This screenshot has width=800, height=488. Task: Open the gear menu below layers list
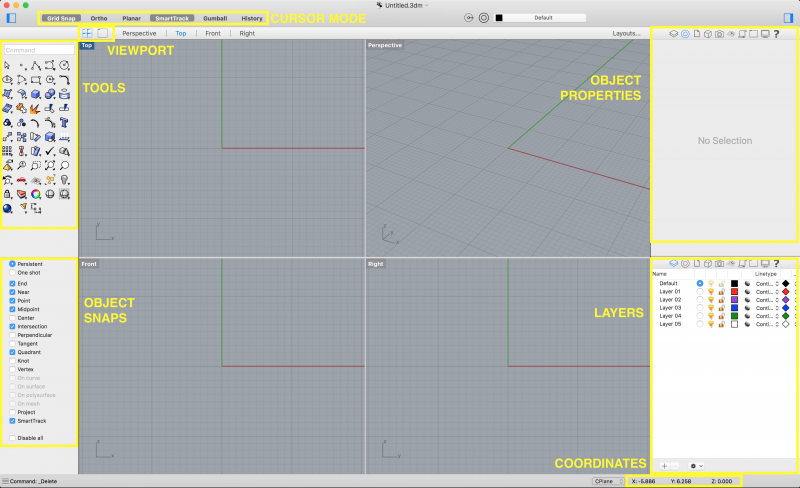[x=695, y=466]
